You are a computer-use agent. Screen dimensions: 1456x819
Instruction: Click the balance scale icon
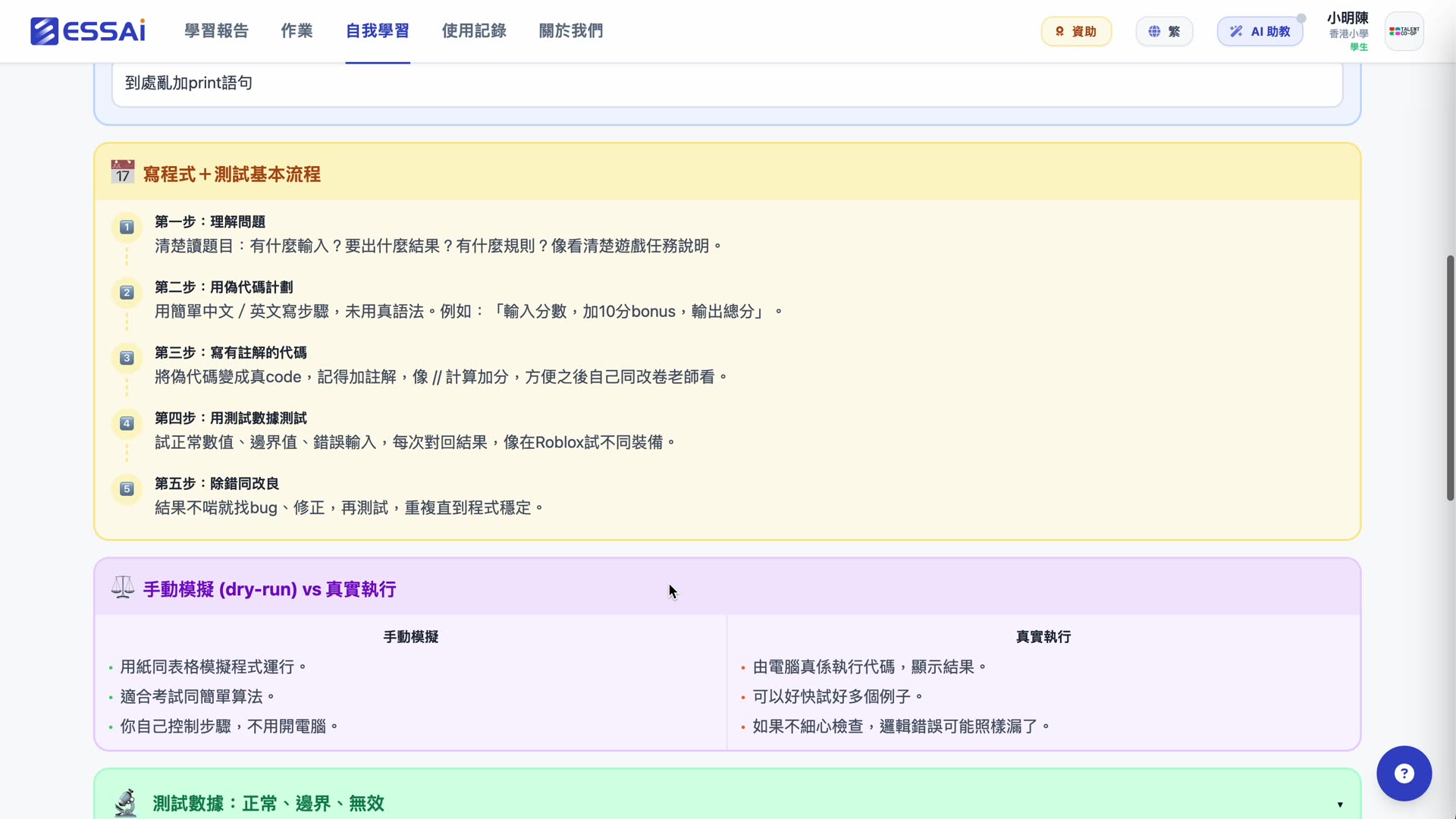coord(122,588)
